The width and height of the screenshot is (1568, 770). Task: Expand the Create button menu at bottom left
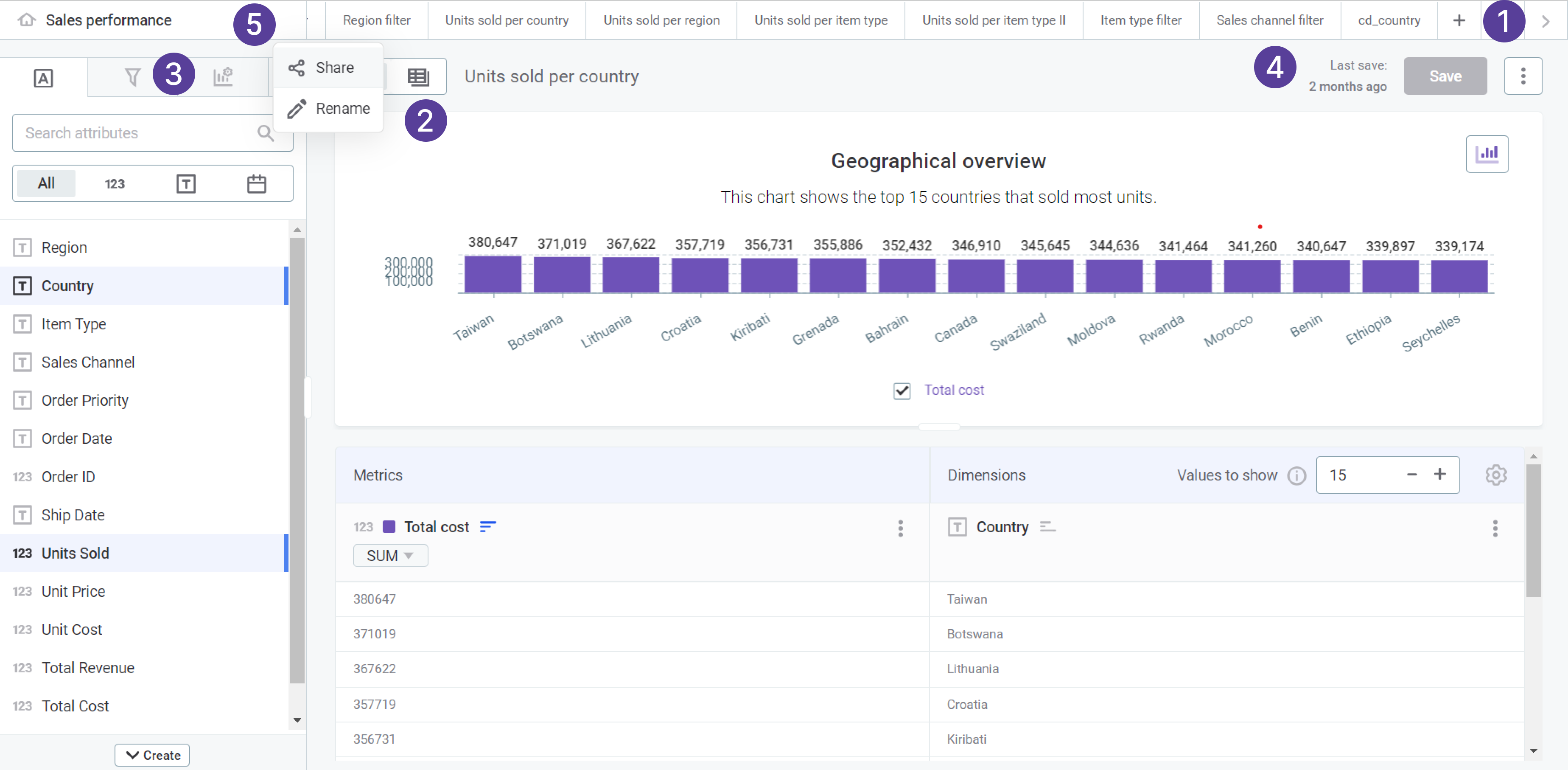(152, 755)
